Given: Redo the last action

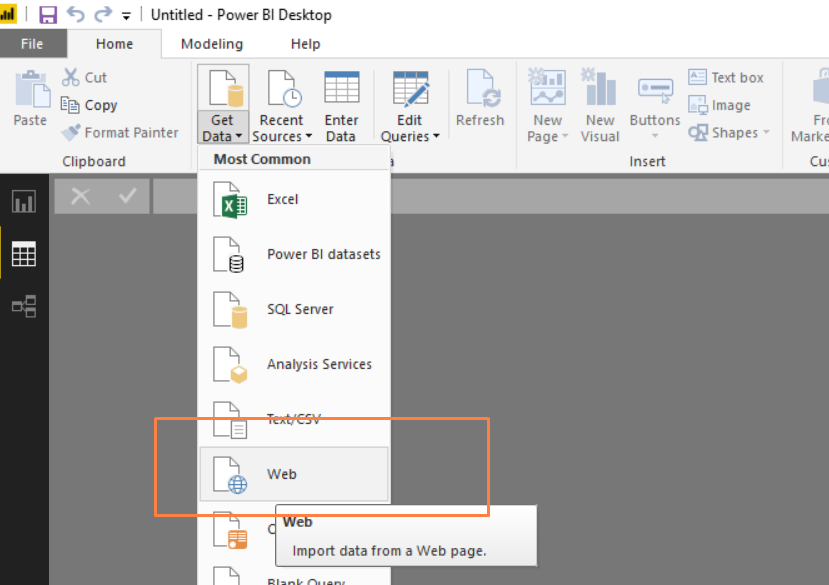Looking at the screenshot, I should 103,14.
